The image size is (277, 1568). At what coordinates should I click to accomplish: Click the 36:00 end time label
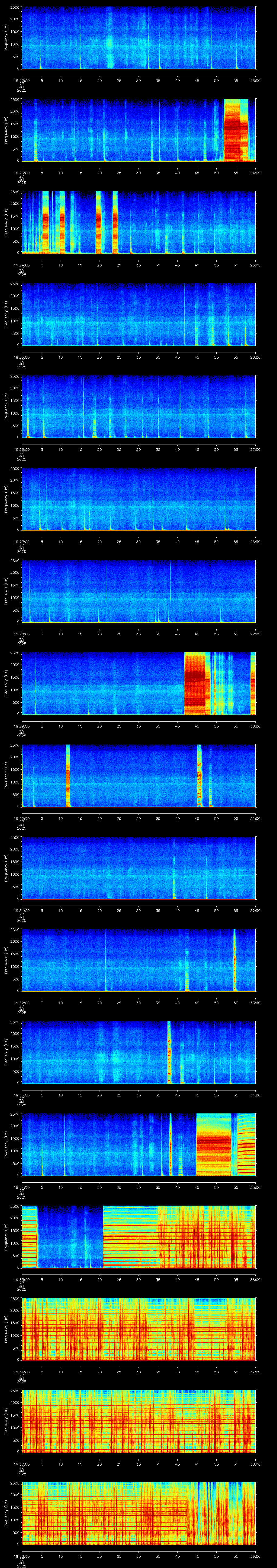click(255, 1279)
